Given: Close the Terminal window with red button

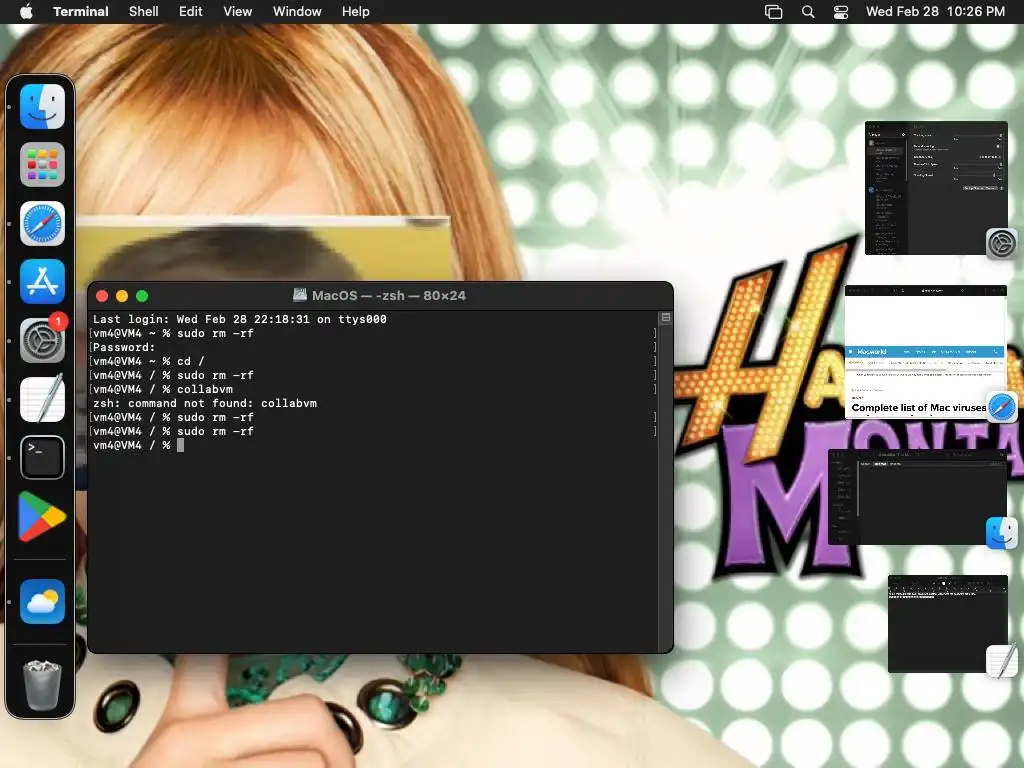Looking at the screenshot, I should tap(102, 296).
